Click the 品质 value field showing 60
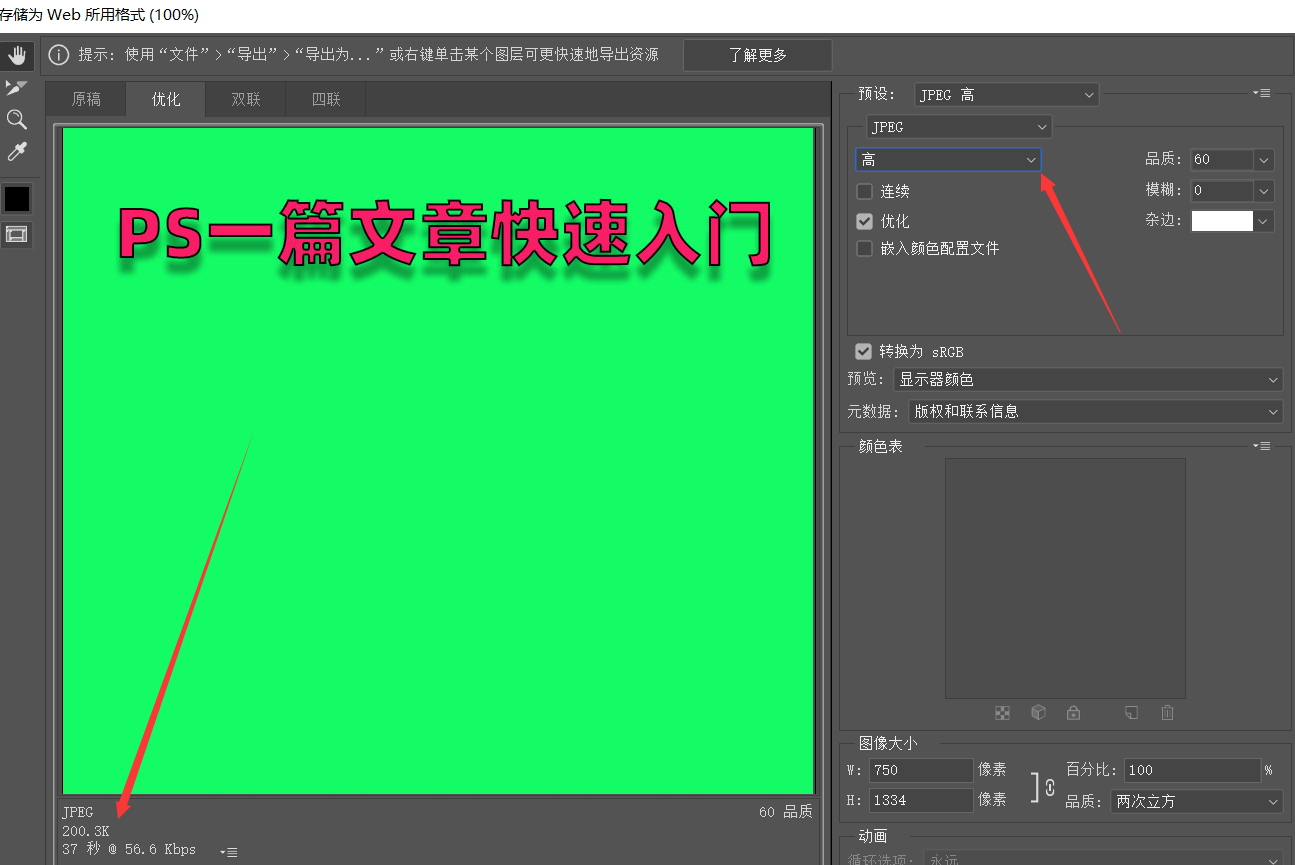This screenshot has height=865, width=1295. [x=1222, y=159]
